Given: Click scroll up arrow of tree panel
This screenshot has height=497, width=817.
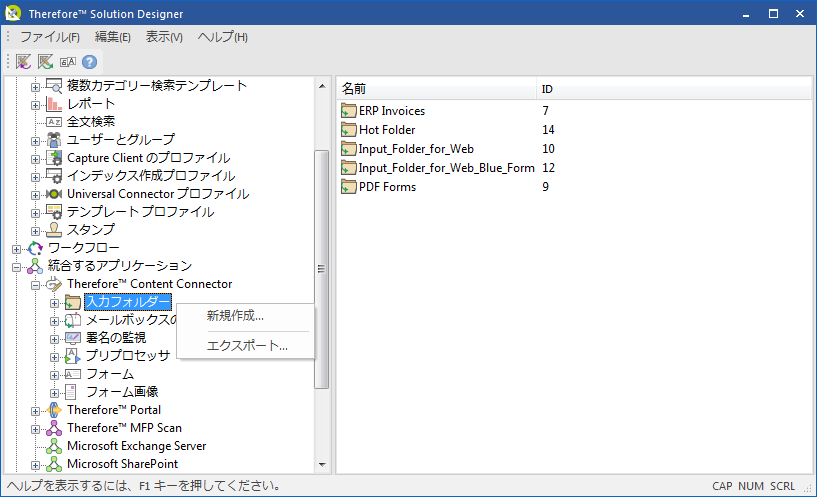Looking at the screenshot, I should click(x=322, y=85).
